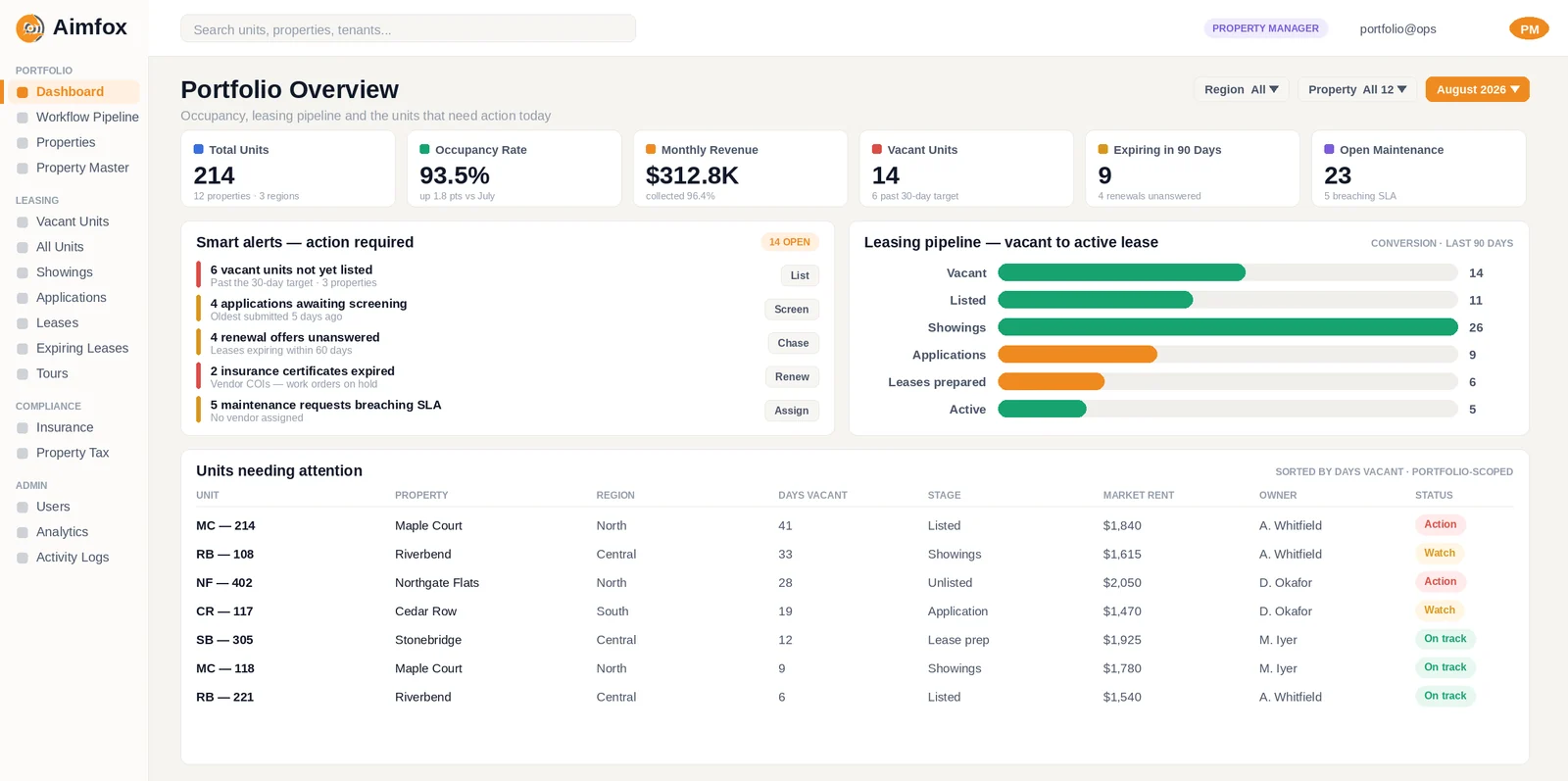Screen dimensions: 1568x781
Task: Click the Action status for MC — 214
Action: (x=1441, y=524)
